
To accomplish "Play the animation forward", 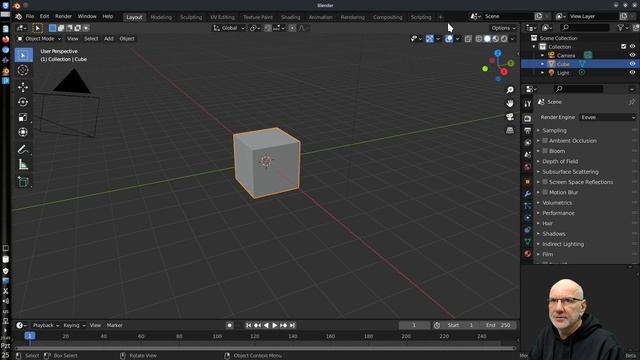I will [275, 325].
